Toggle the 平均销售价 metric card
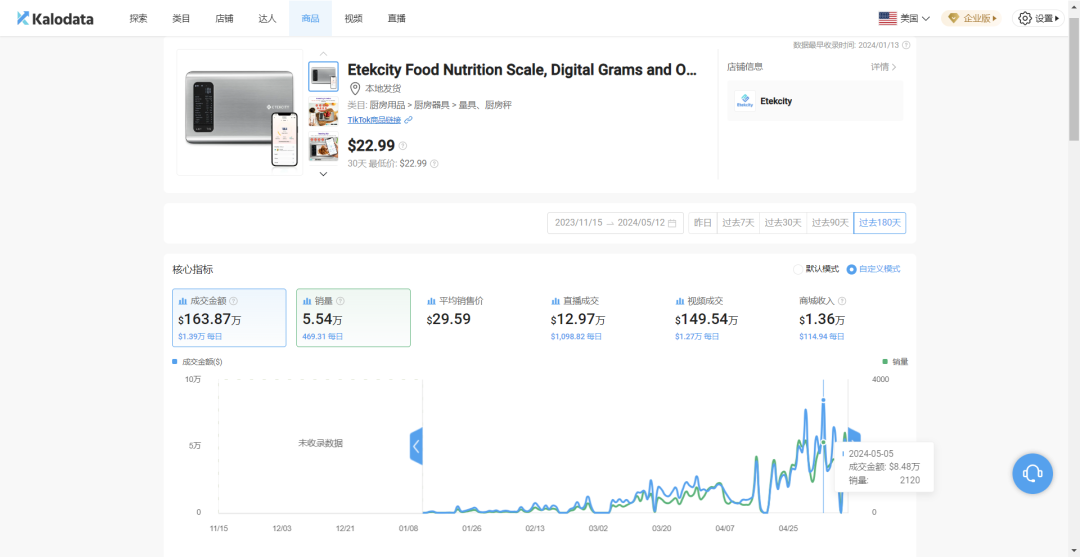 (x=477, y=317)
